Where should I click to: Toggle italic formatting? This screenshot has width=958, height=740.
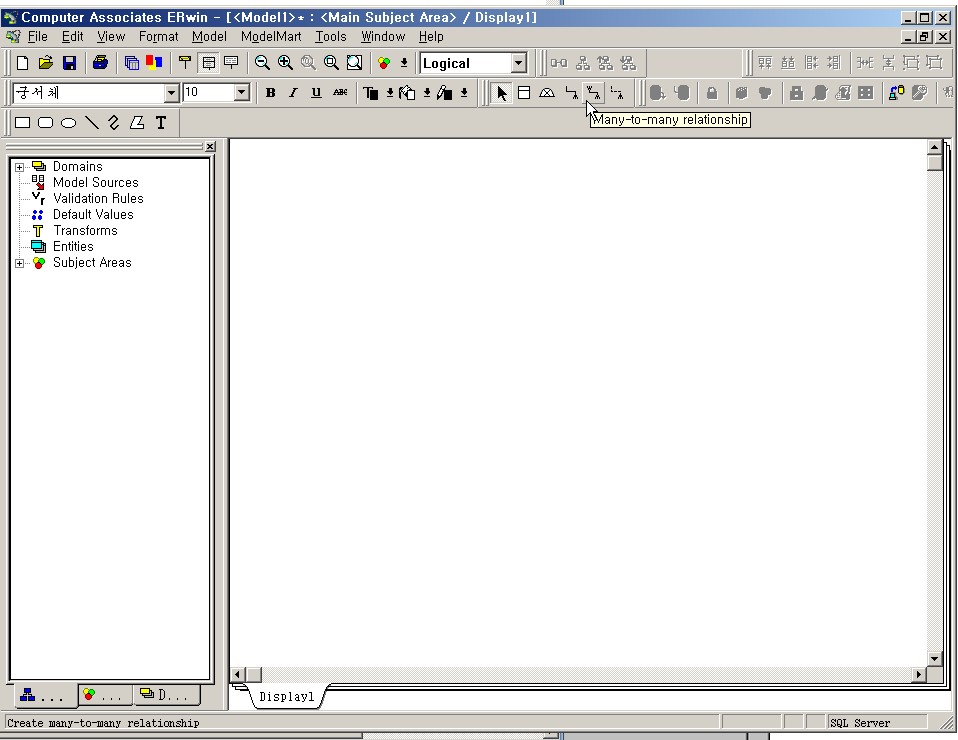coord(293,93)
